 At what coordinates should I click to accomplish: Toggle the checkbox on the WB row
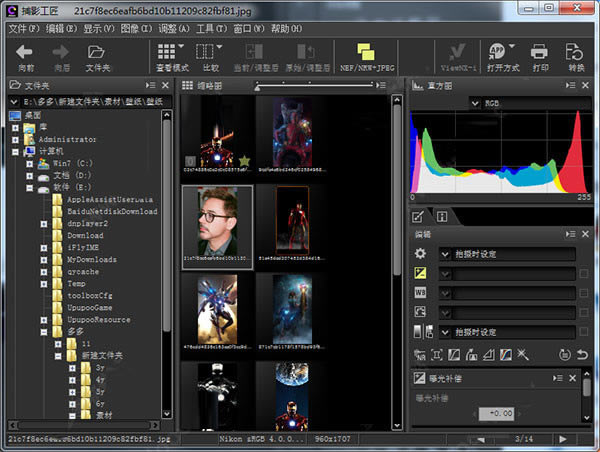pos(583,293)
